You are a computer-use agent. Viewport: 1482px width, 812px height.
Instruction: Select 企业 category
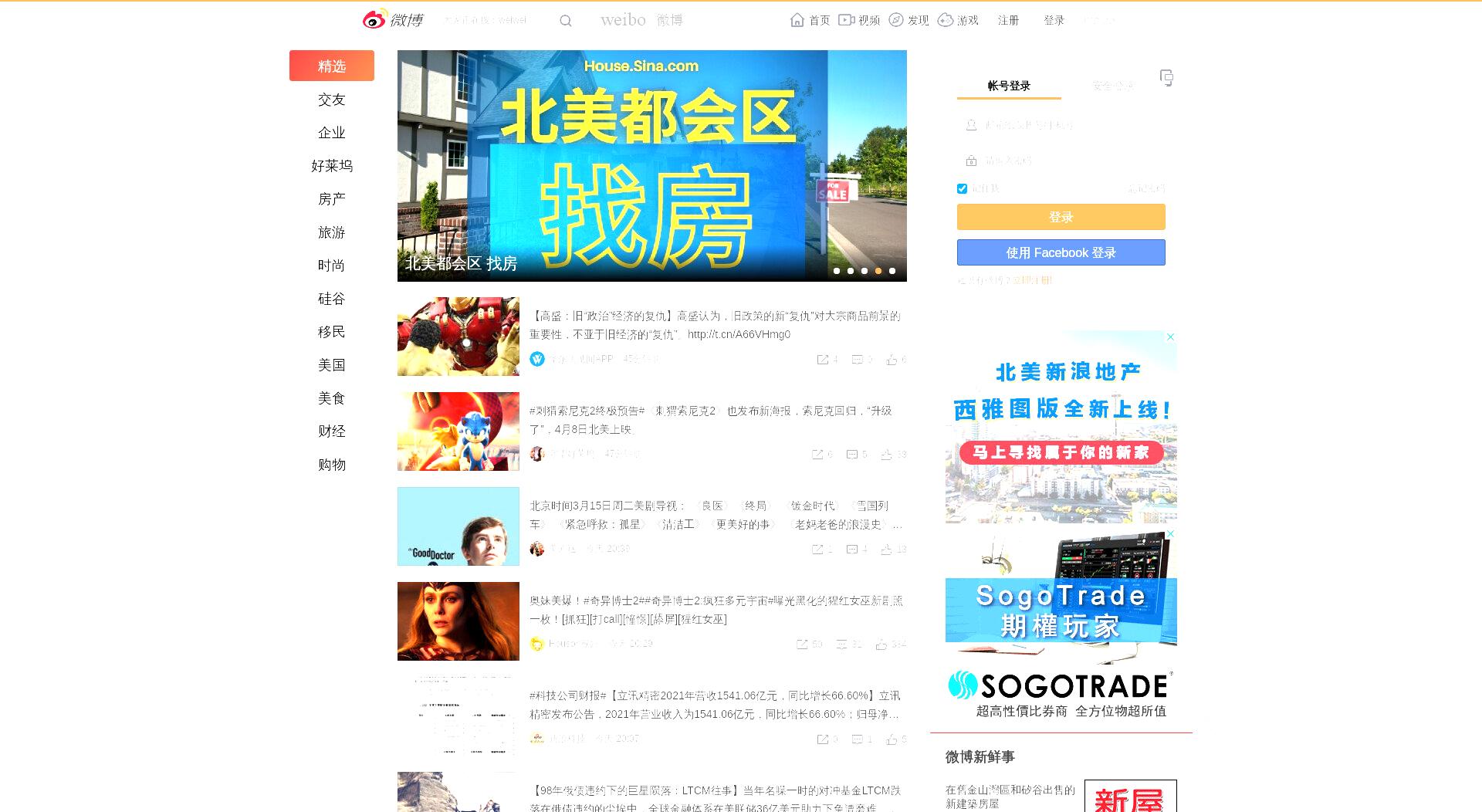[332, 133]
